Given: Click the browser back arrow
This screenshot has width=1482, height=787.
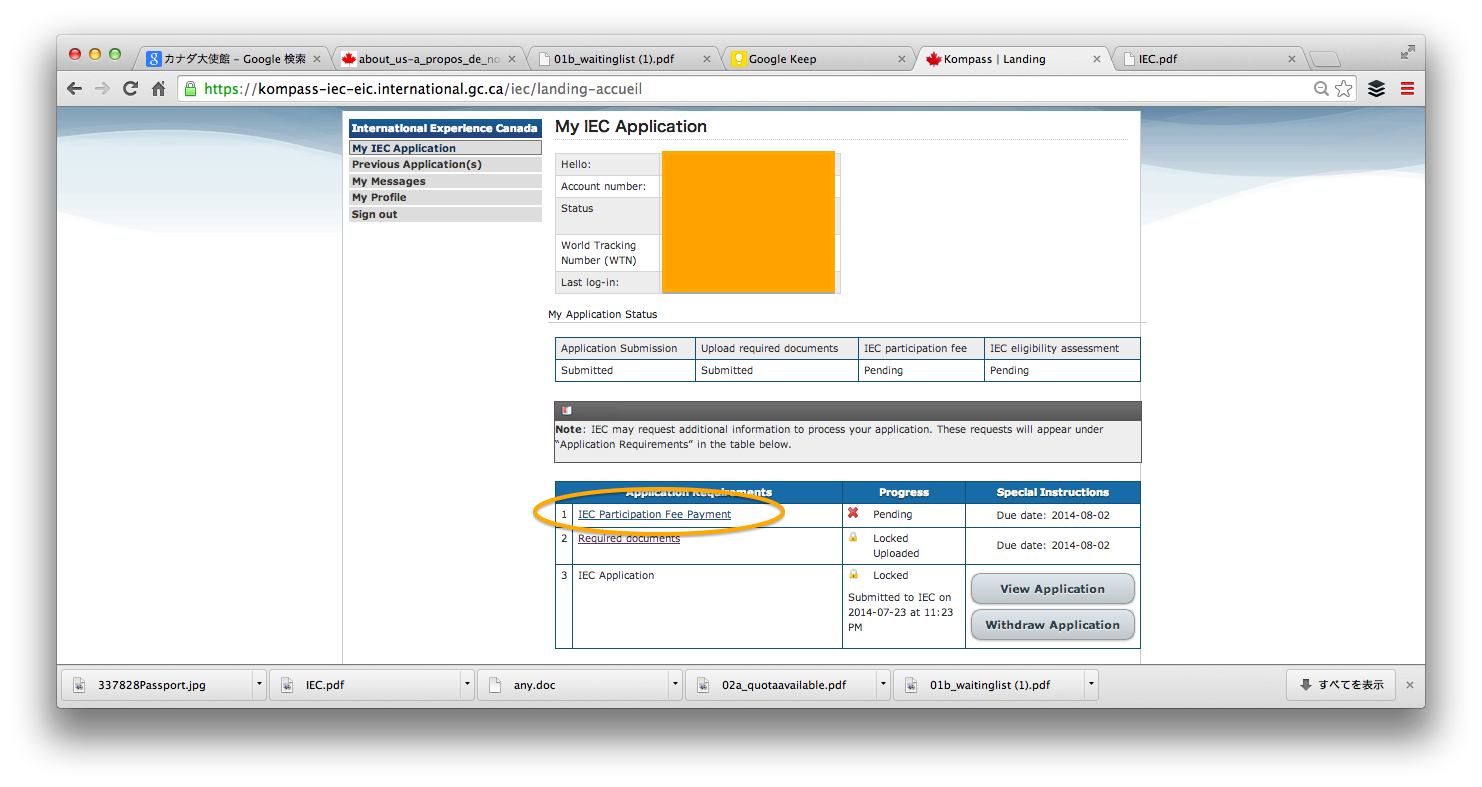Looking at the screenshot, I should coord(75,89).
